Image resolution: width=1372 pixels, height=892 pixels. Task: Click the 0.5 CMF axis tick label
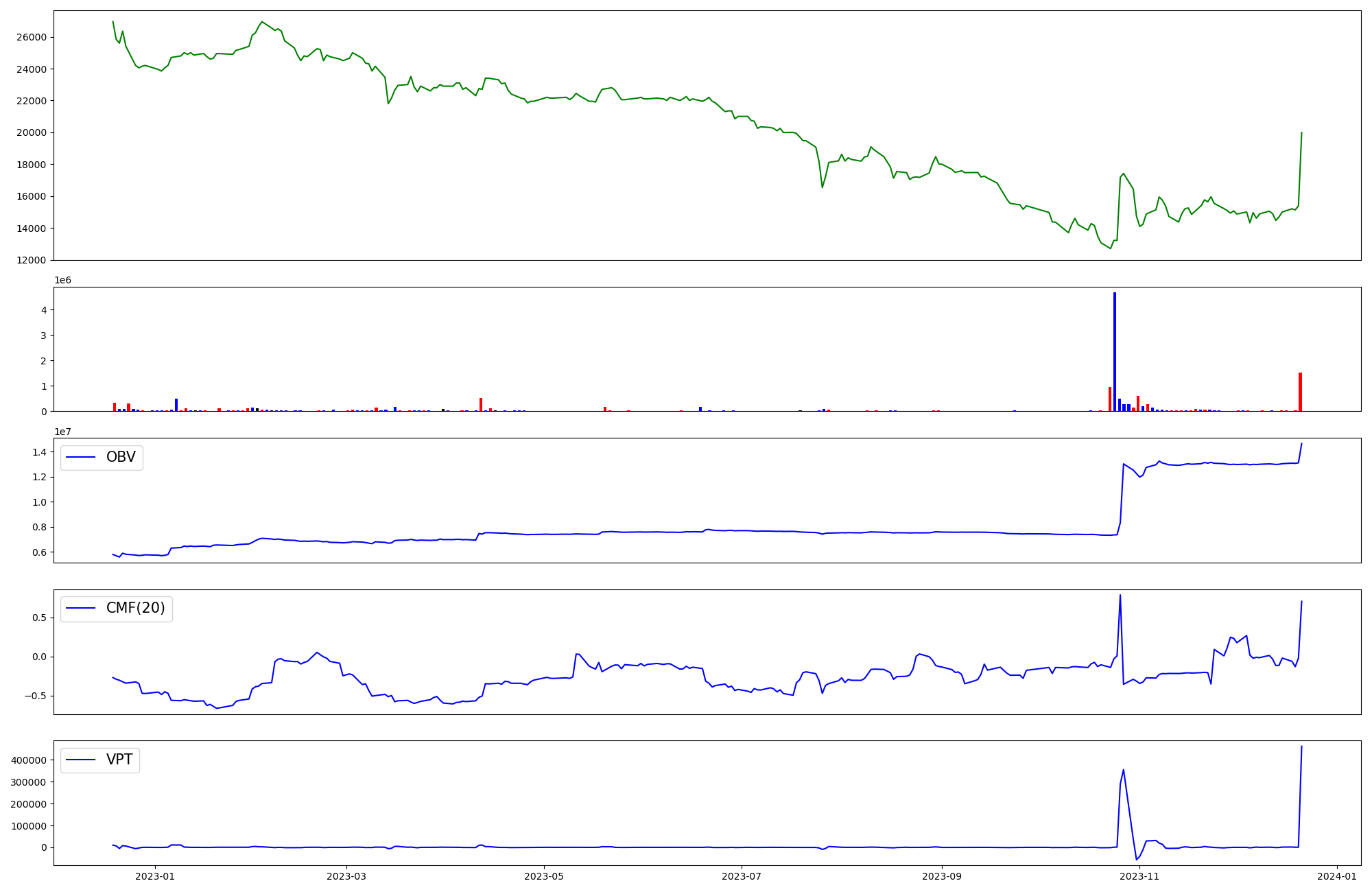tap(38, 618)
